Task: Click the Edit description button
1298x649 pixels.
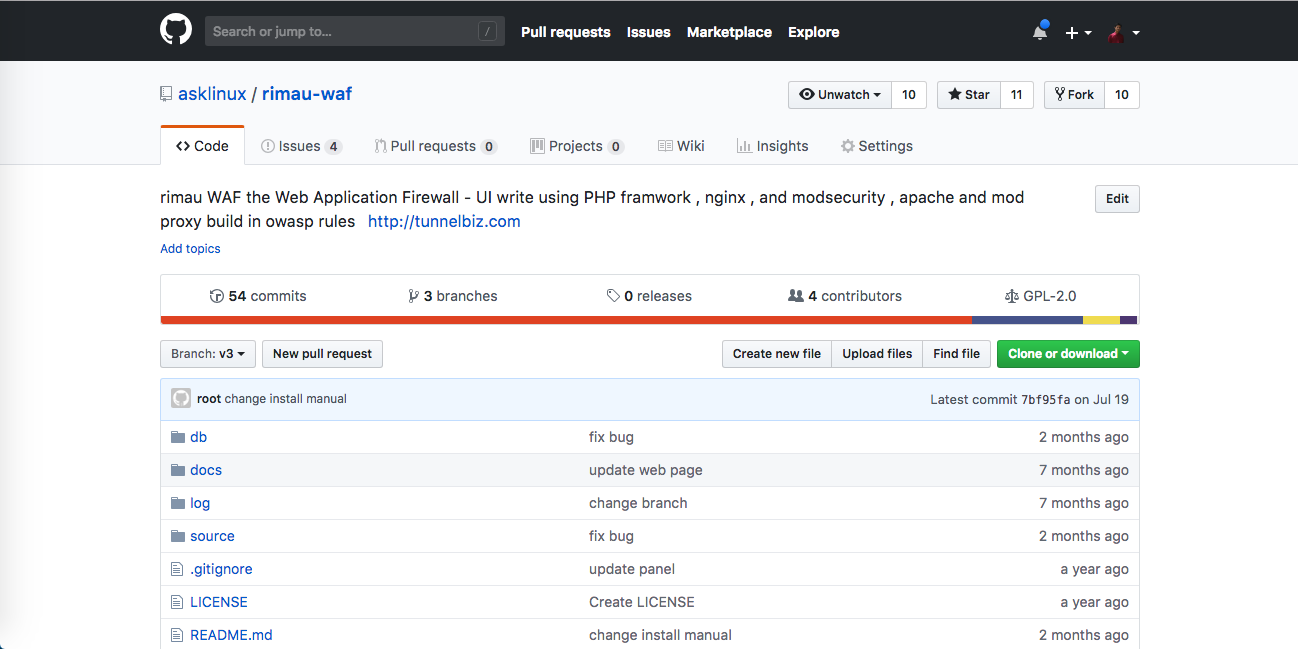Action: (x=1117, y=199)
